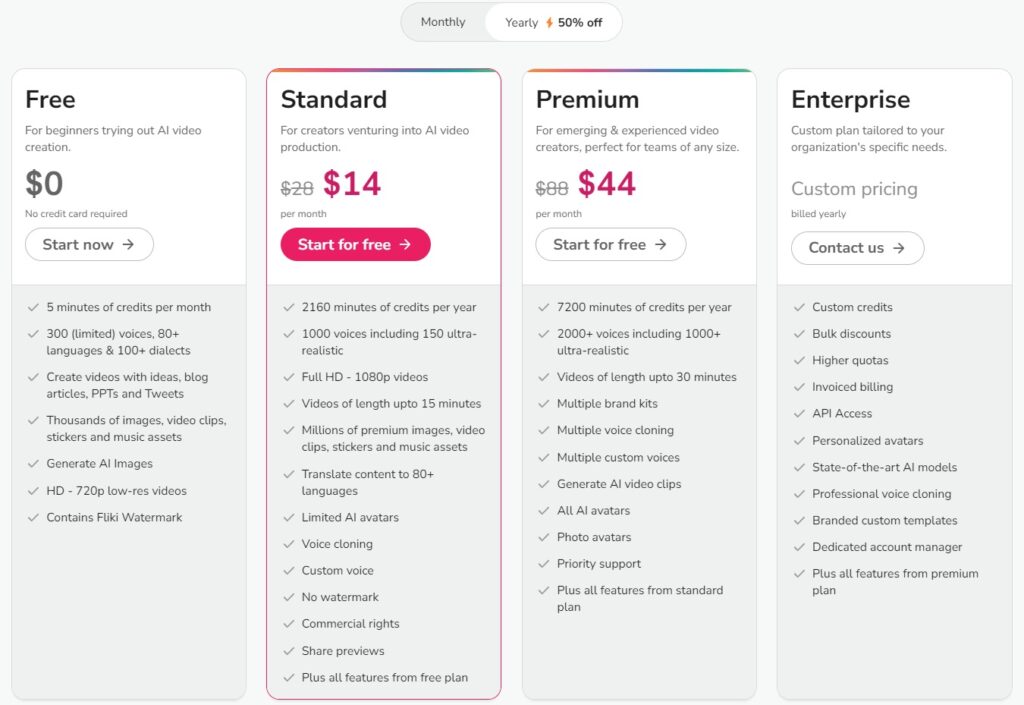
Task: Click checkmark next to Generate AI Images
Action: (33, 463)
